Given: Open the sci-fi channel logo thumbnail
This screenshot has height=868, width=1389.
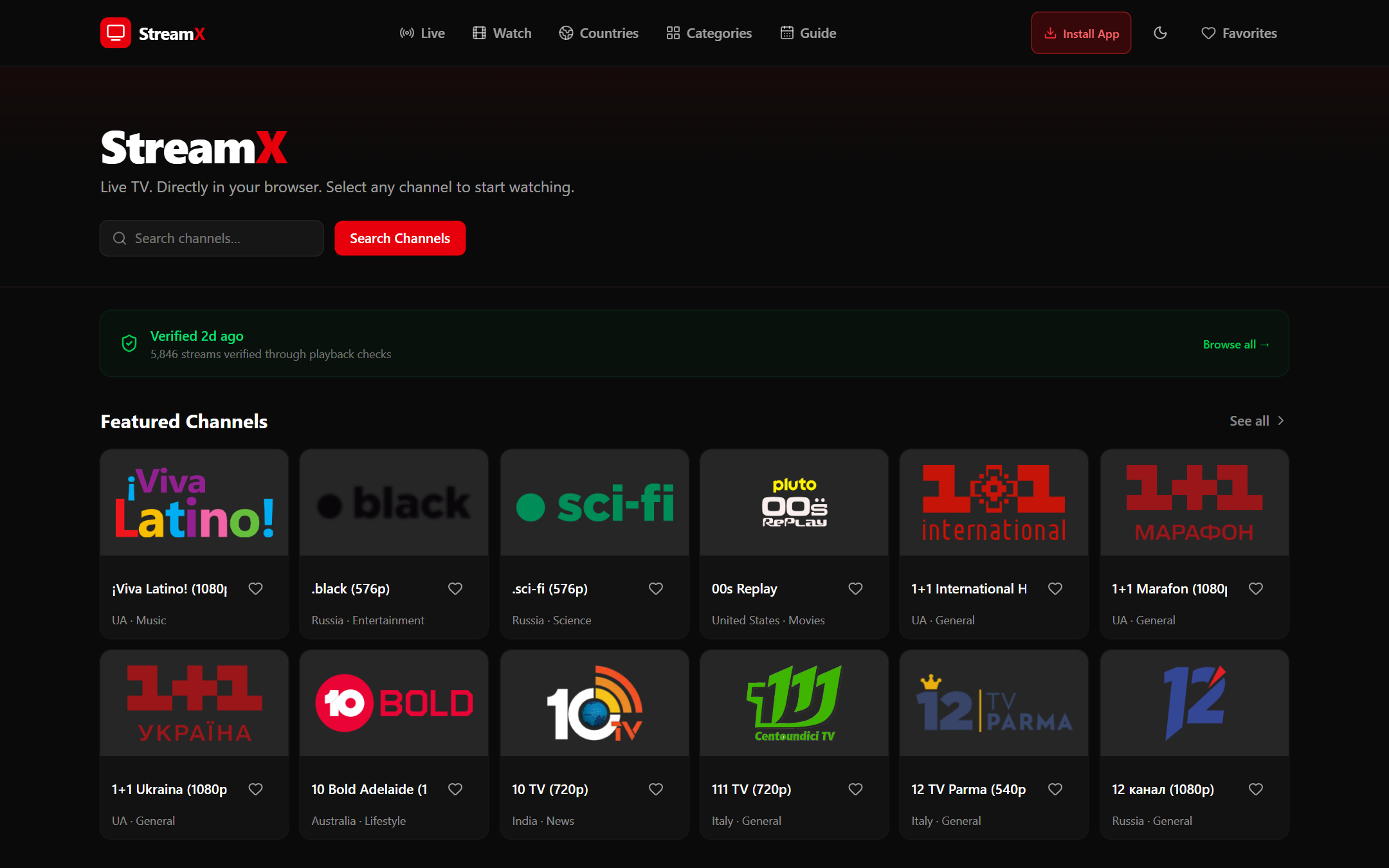Looking at the screenshot, I should pyautogui.click(x=595, y=502).
